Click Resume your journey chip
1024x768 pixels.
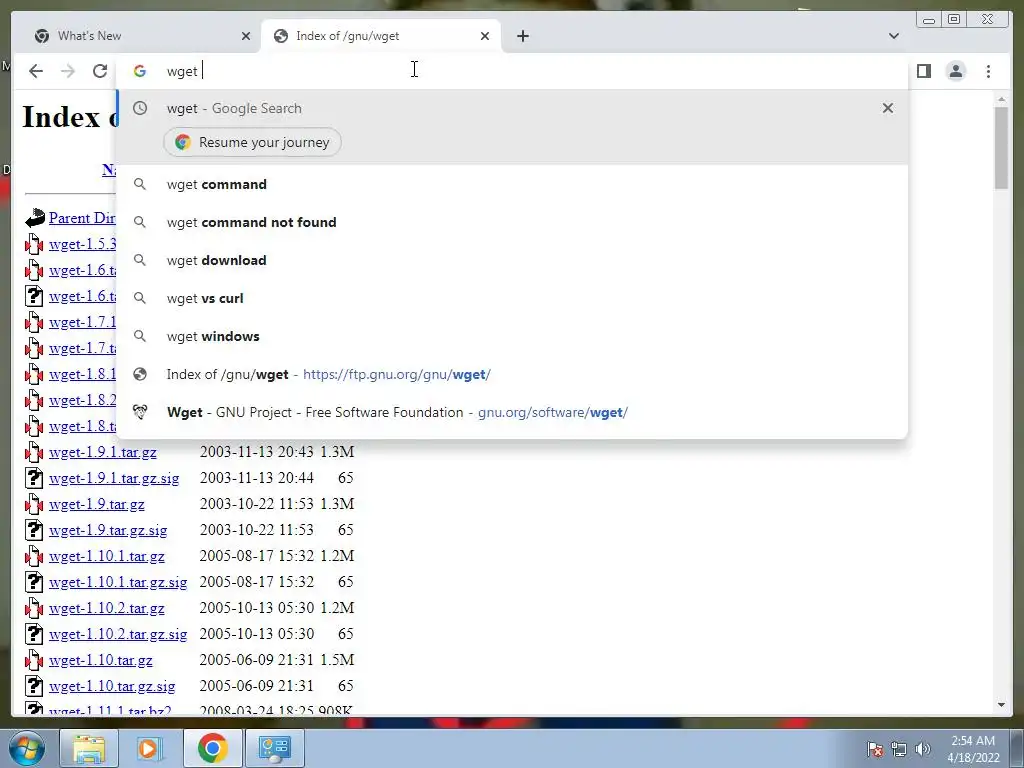tap(252, 142)
